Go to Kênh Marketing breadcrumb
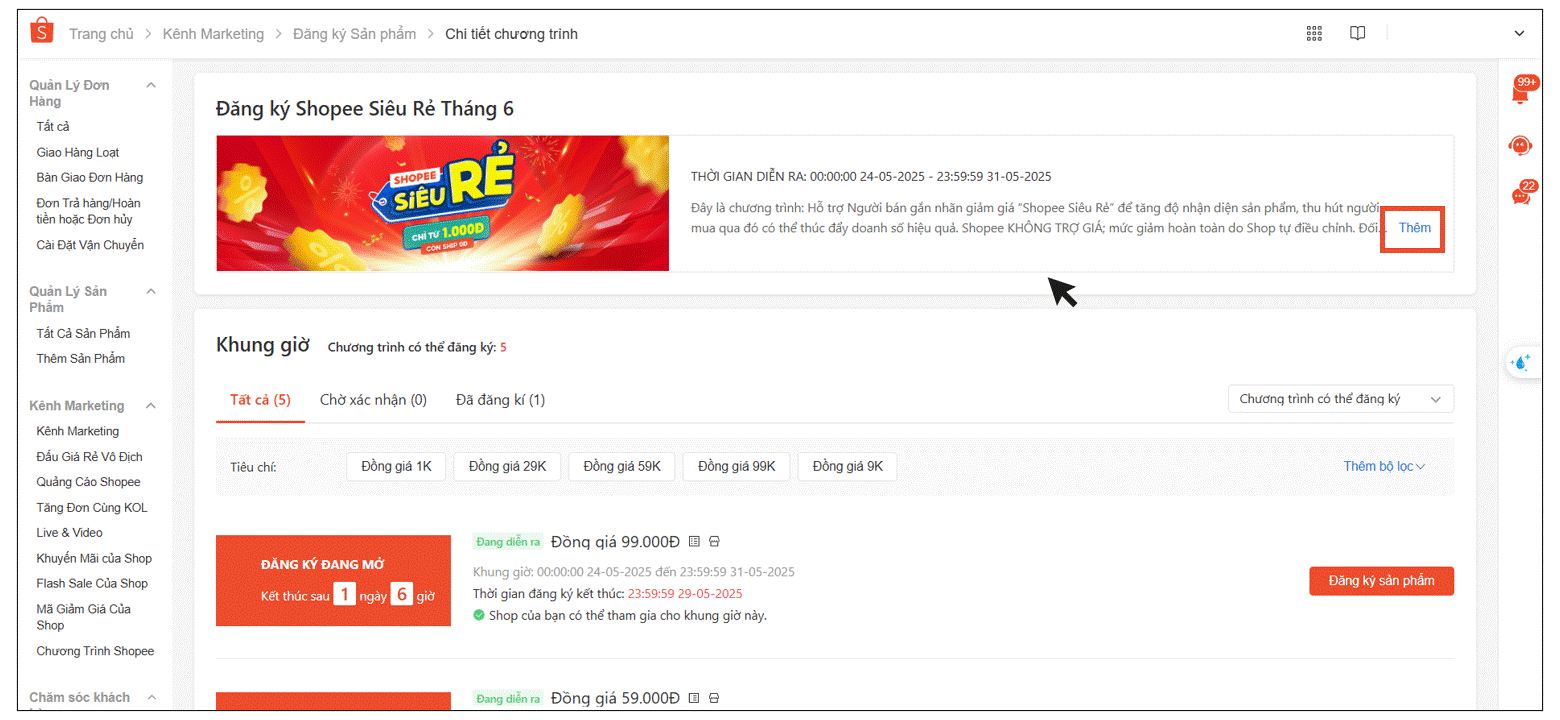The image size is (1560, 720). [211, 34]
